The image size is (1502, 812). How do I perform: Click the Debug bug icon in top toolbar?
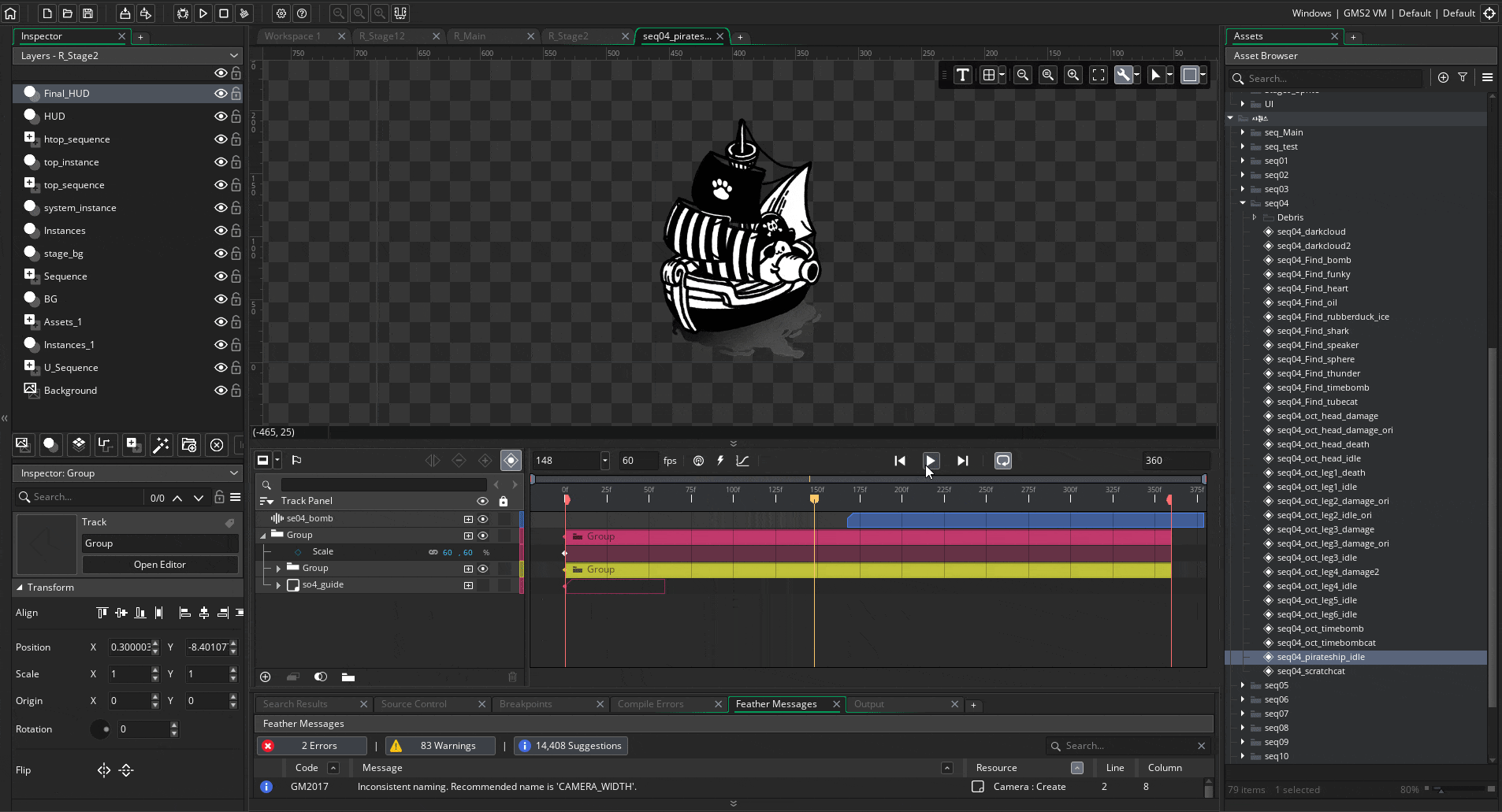(183, 13)
